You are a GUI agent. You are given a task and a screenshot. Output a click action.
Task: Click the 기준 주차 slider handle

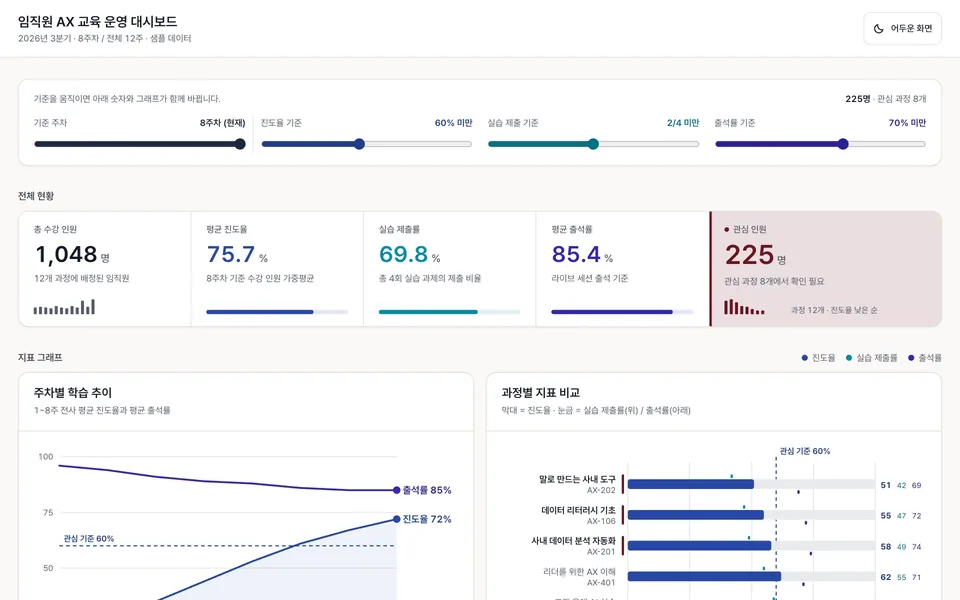click(240, 144)
